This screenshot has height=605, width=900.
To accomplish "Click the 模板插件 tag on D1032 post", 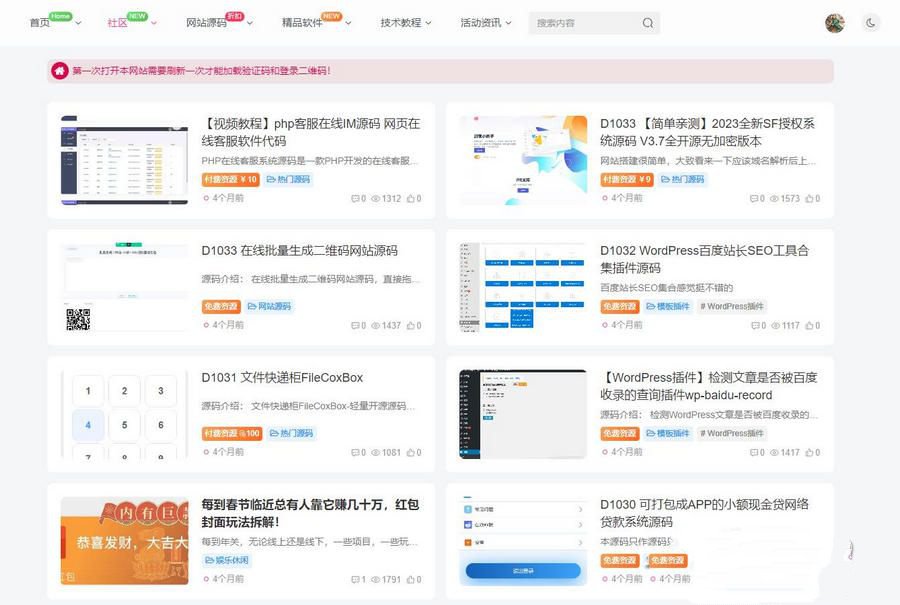I will click(668, 306).
